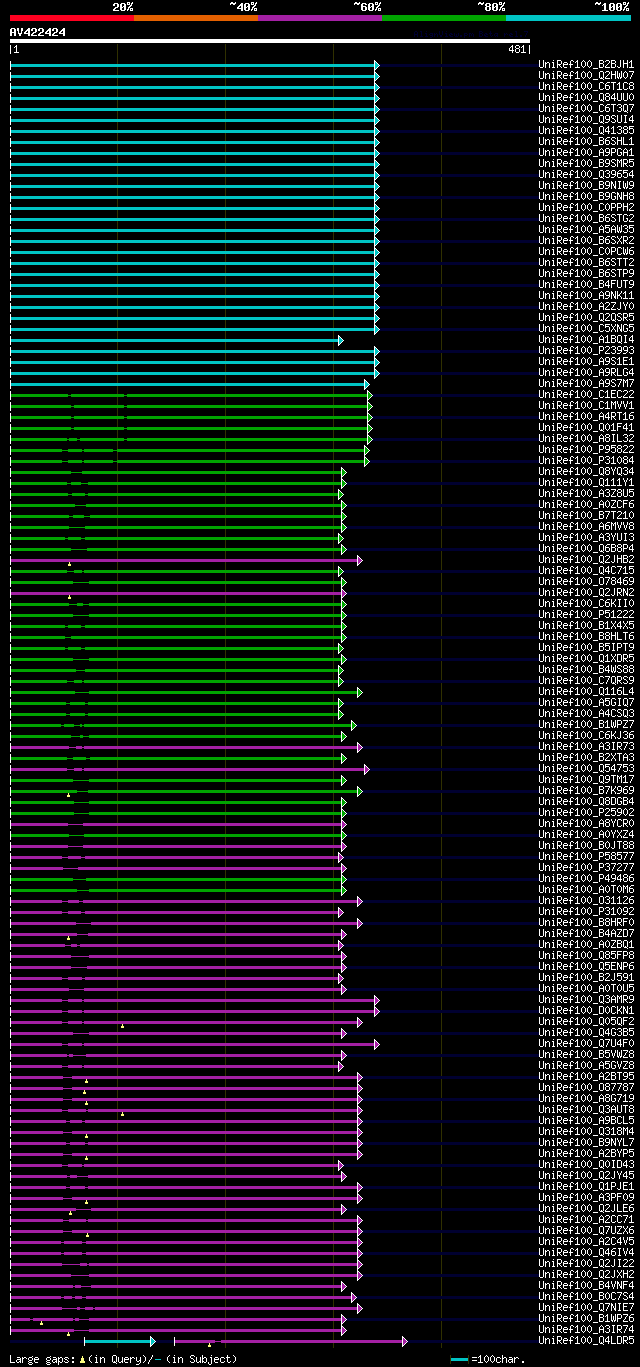
Task: Click the purple alignment bar of UniRef100_Q3AMR9
Action: click(x=195, y=999)
